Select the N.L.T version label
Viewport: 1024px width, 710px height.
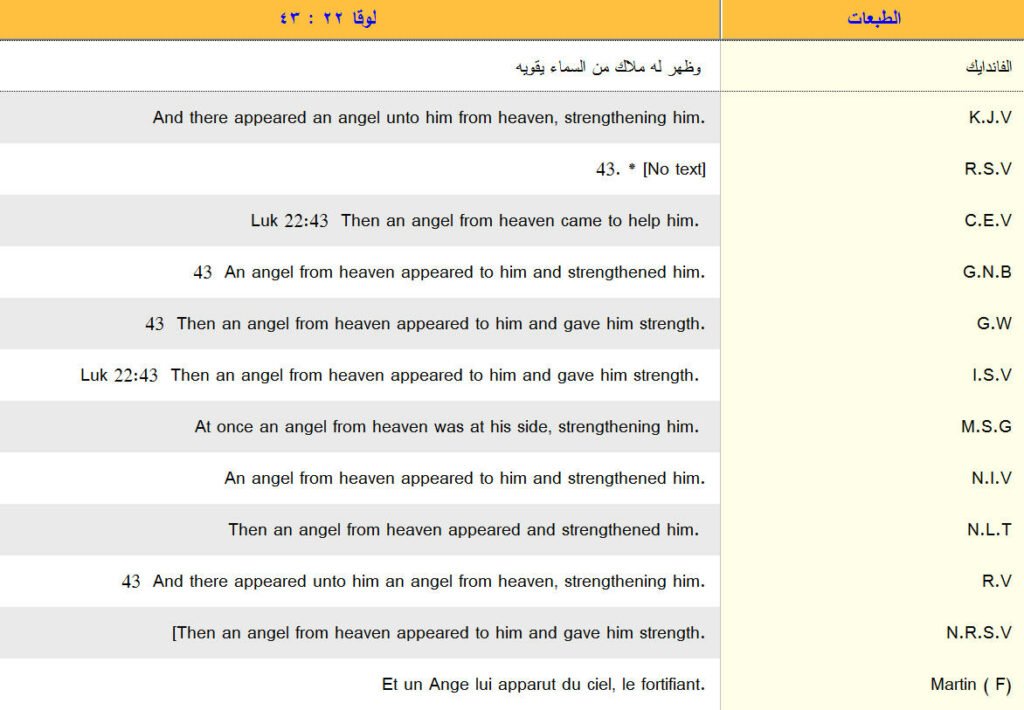[989, 530]
